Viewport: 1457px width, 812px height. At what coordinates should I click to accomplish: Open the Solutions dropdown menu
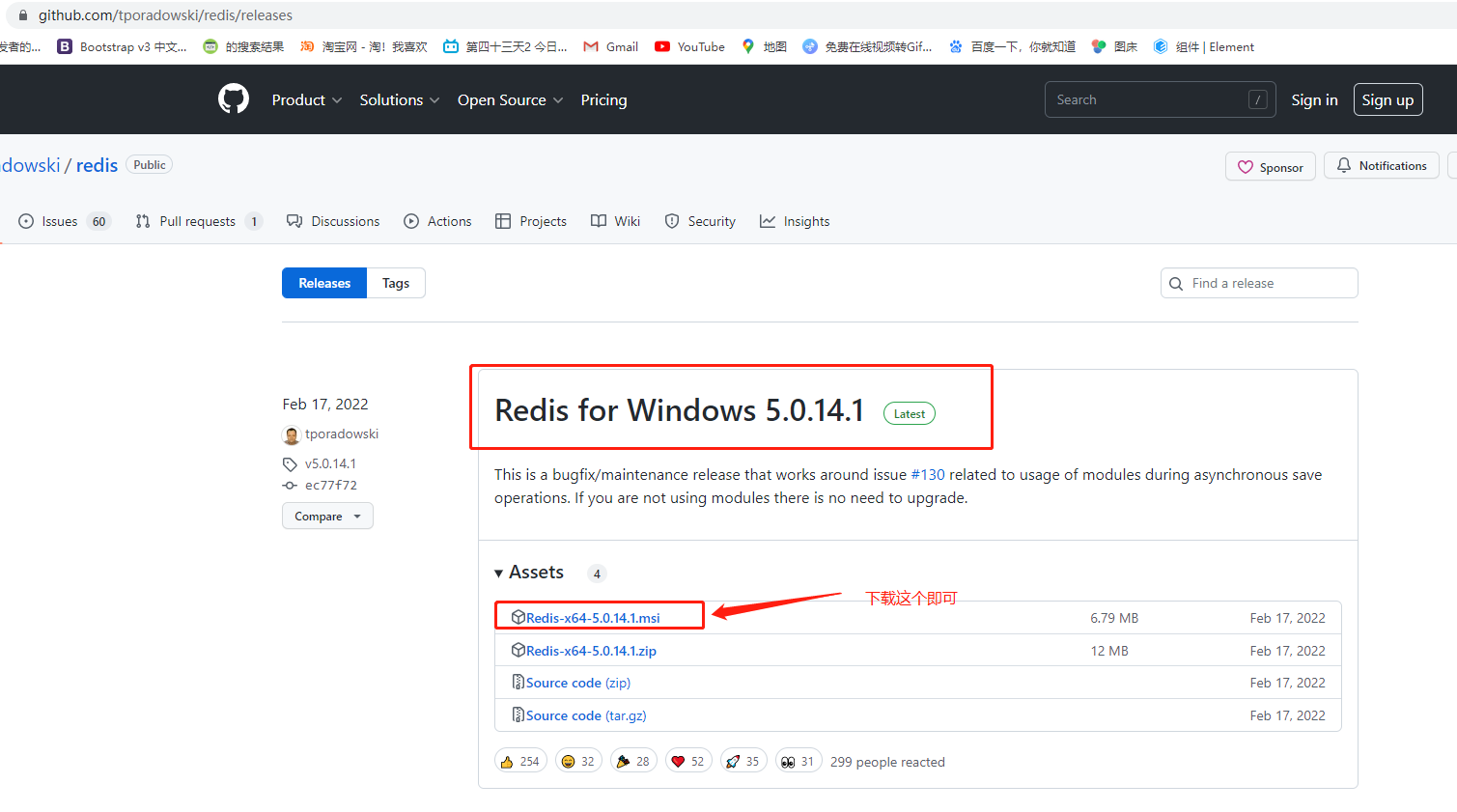pyautogui.click(x=400, y=100)
